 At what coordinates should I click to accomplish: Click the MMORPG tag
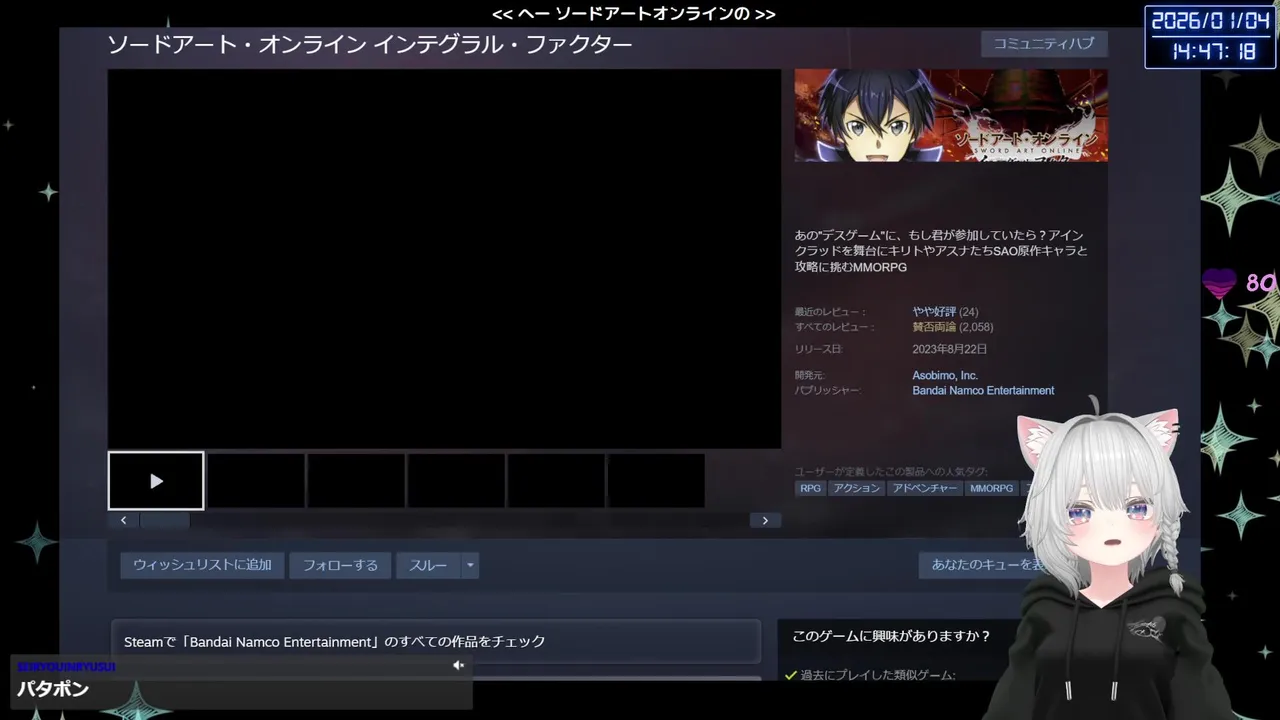[x=991, y=488]
